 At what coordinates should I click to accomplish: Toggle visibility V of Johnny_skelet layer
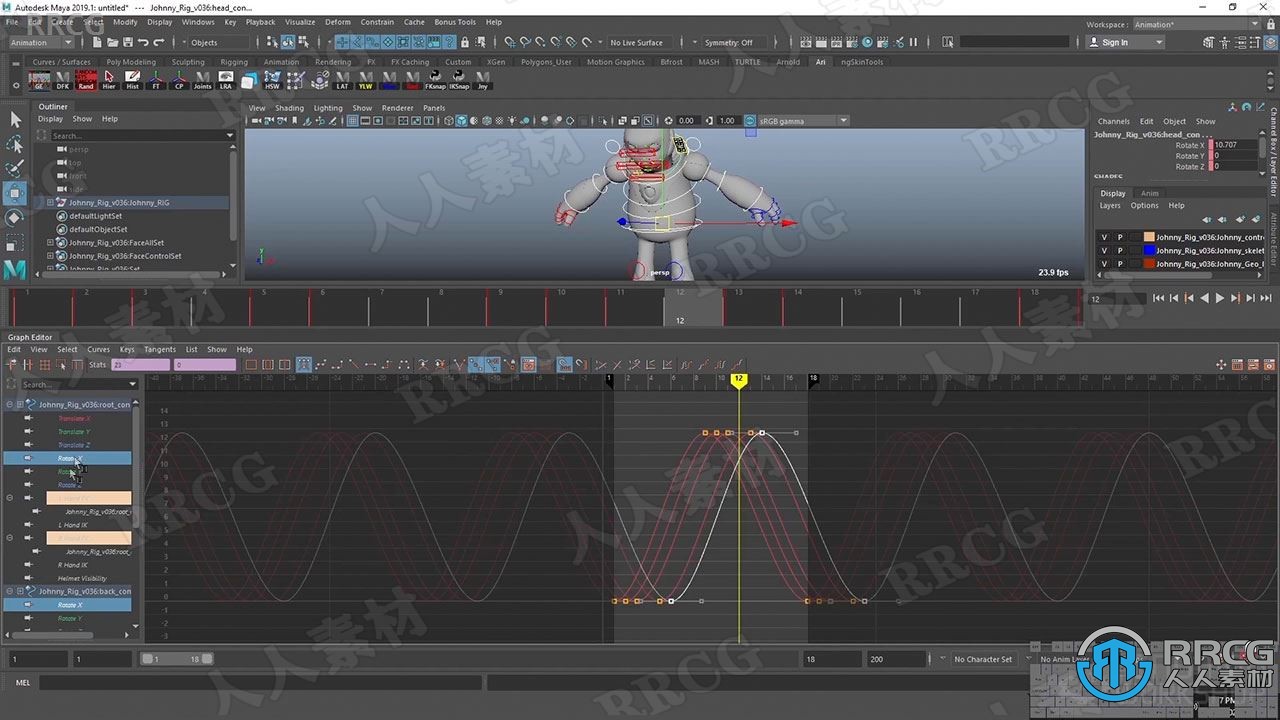click(x=1104, y=250)
